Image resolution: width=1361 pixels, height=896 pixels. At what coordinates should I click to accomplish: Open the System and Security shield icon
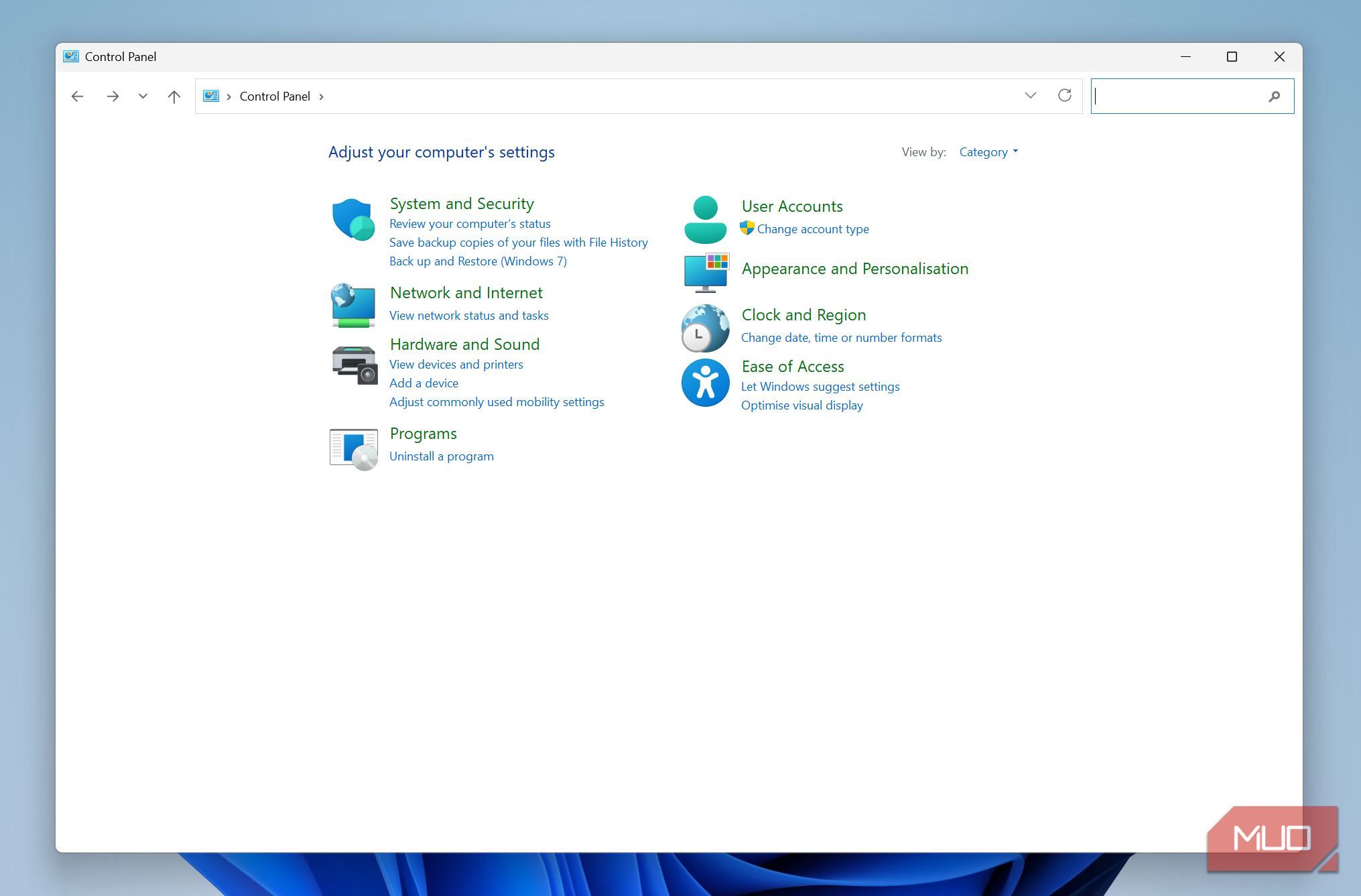[x=353, y=219]
